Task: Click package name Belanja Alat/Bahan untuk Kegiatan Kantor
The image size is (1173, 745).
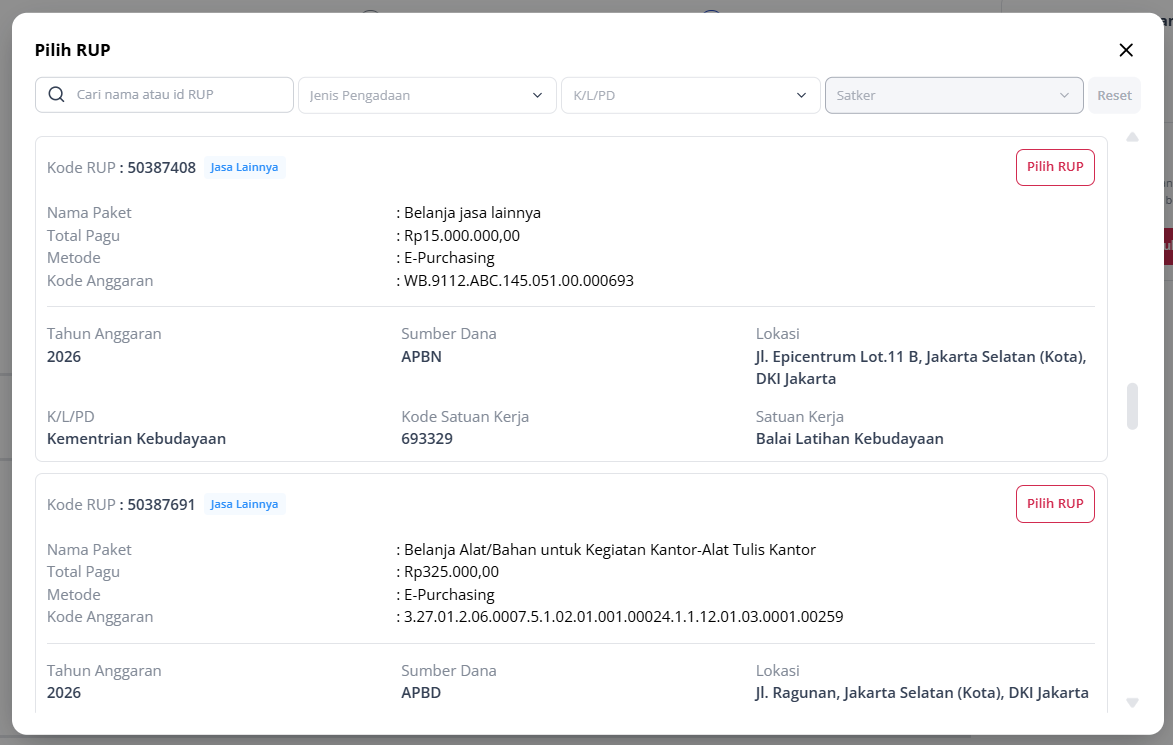Action: (610, 550)
